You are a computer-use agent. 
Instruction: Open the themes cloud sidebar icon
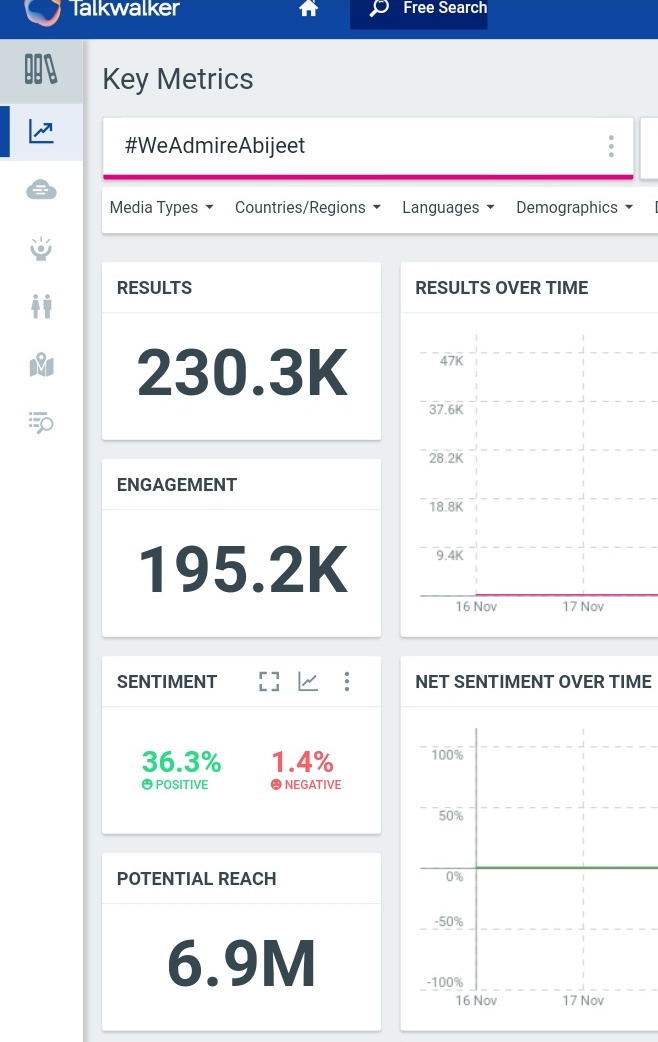point(41,191)
